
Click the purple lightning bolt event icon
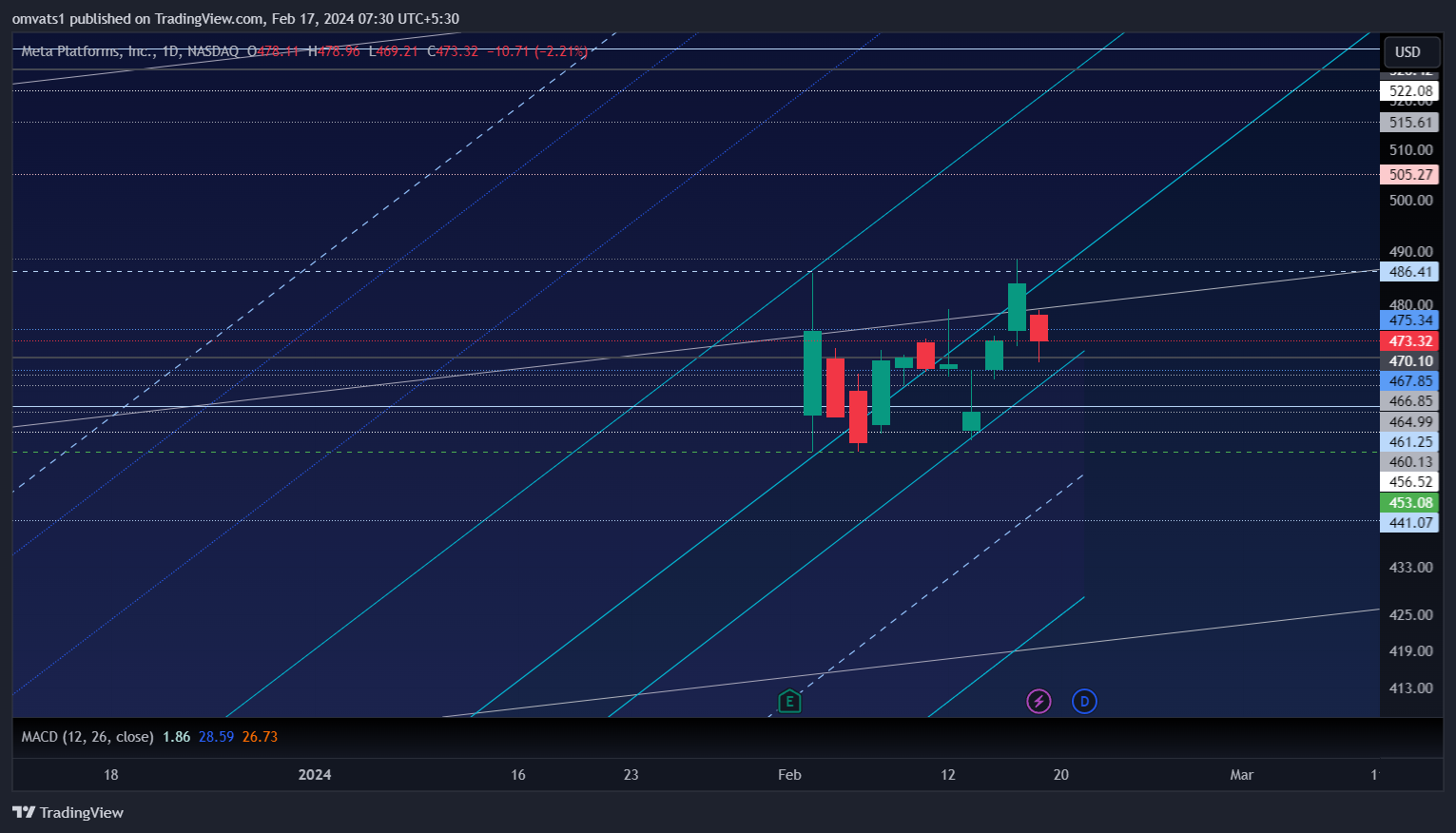(x=1039, y=702)
